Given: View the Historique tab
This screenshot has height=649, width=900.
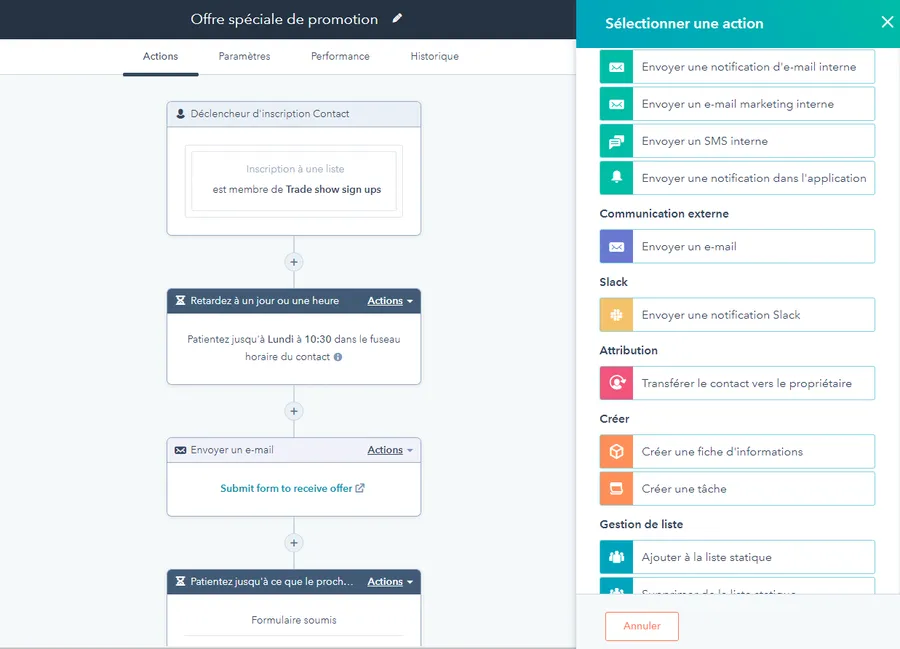Looking at the screenshot, I should pyautogui.click(x=434, y=56).
